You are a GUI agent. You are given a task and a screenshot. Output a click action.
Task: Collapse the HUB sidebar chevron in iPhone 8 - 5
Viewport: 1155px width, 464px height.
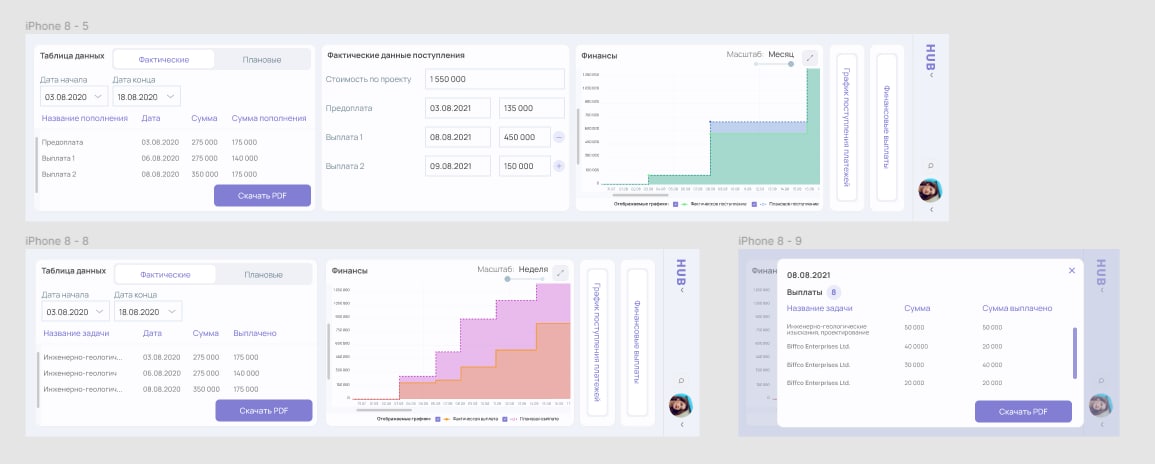pos(931,74)
